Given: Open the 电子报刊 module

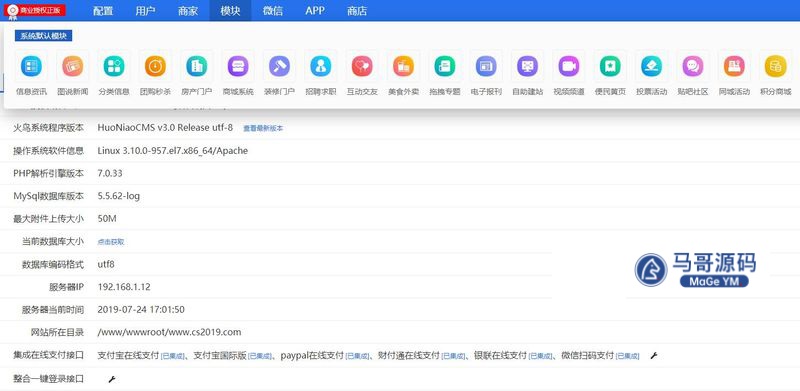Looking at the screenshot, I should (x=486, y=73).
